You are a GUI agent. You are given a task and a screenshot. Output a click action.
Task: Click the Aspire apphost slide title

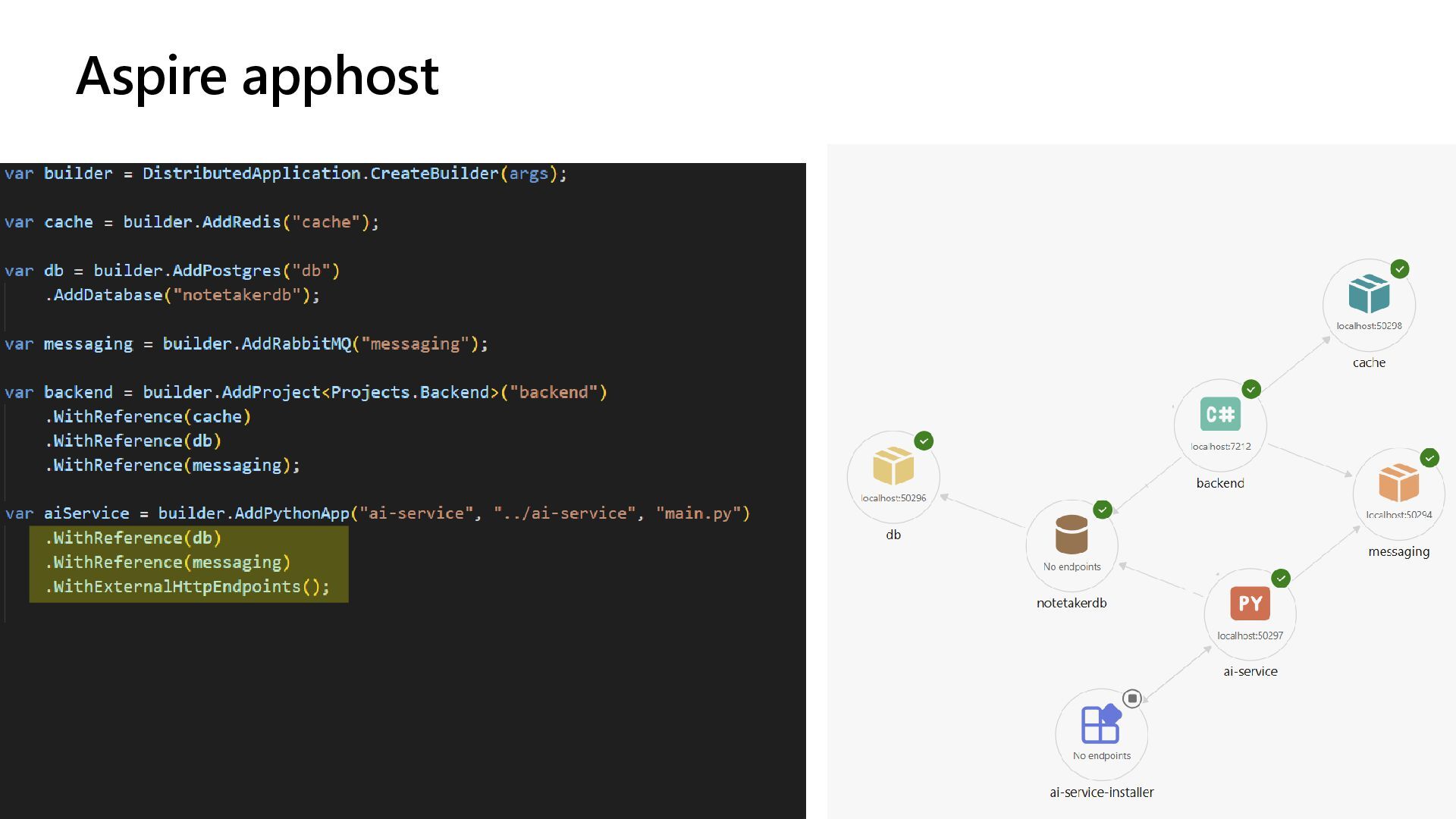pyautogui.click(x=258, y=76)
